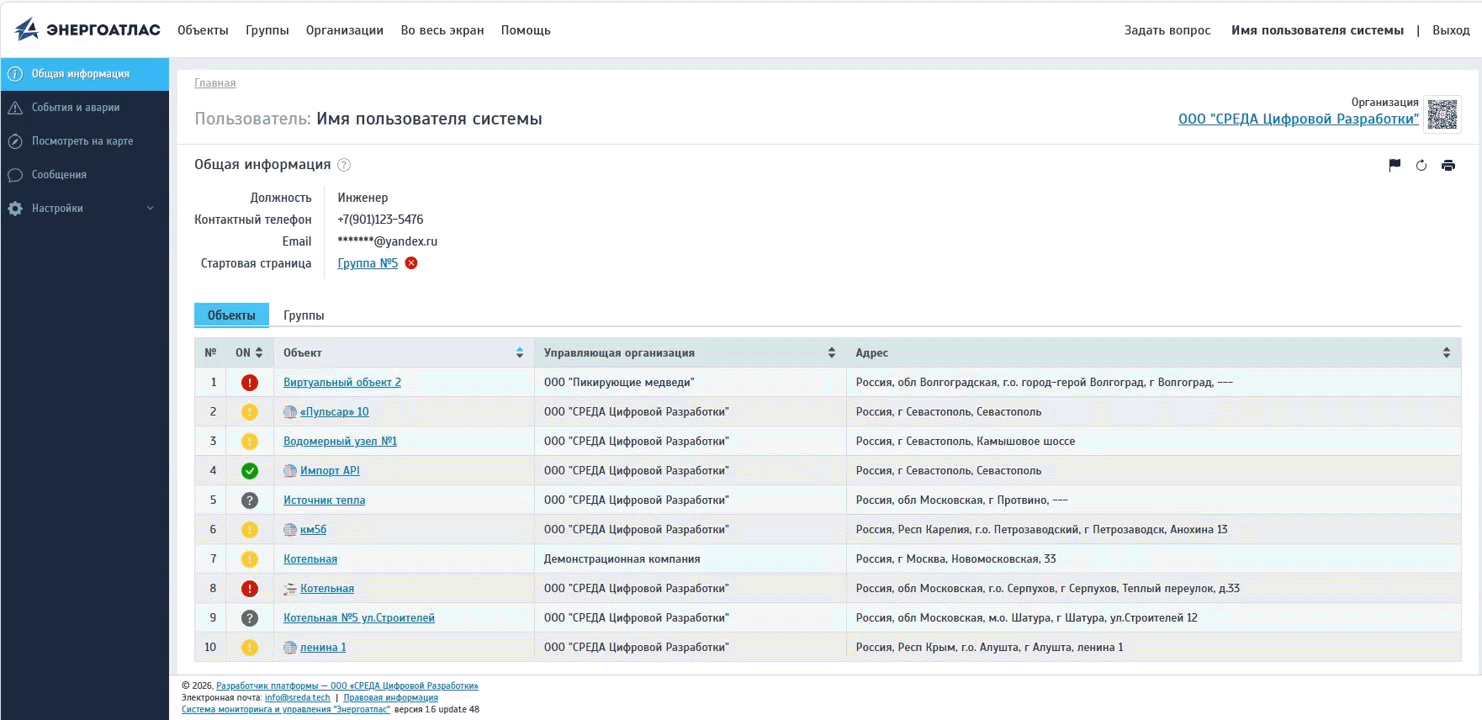Open the QR code for the organization

(x=1442, y=114)
